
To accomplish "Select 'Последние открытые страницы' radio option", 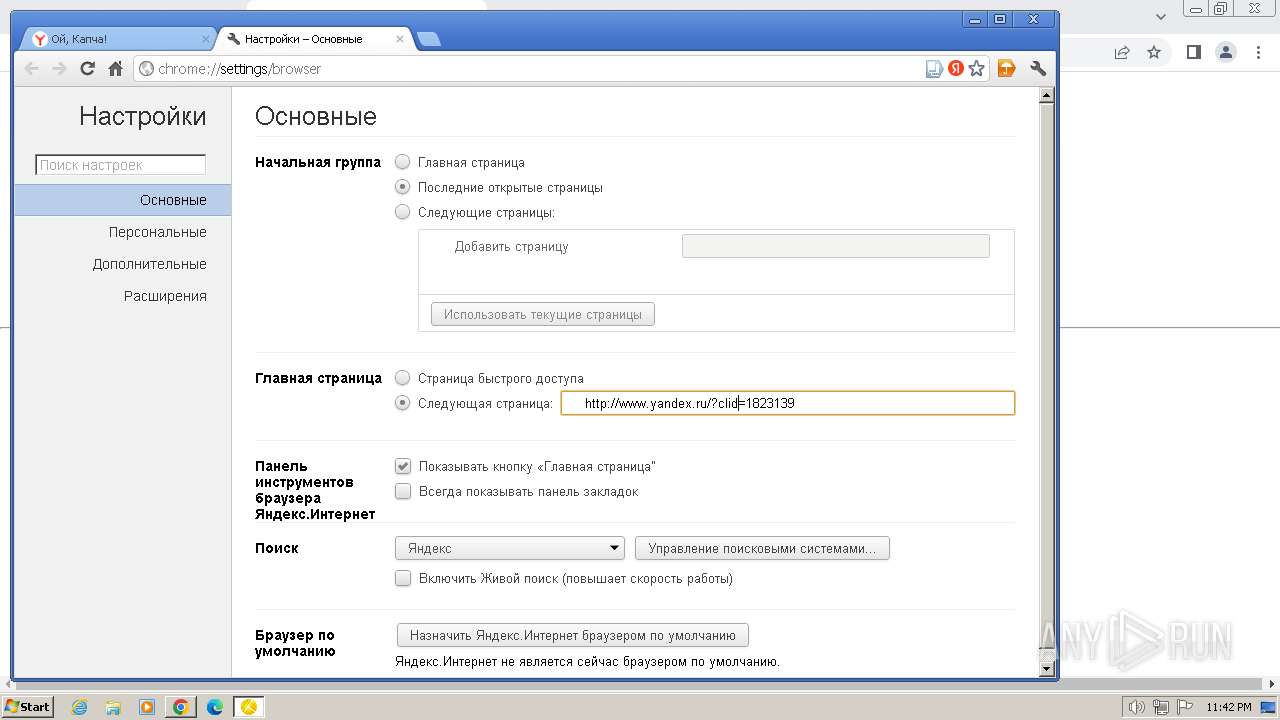I will coord(403,187).
